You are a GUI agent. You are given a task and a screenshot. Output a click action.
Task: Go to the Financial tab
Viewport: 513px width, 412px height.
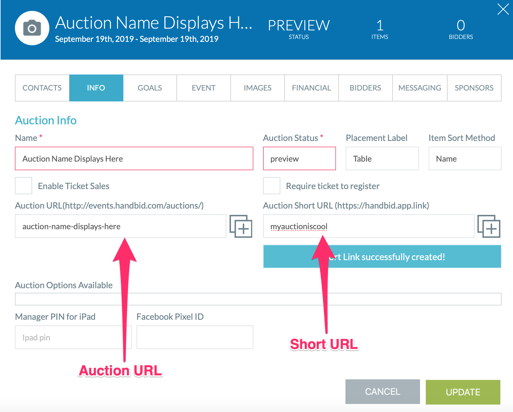pyautogui.click(x=311, y=88)
